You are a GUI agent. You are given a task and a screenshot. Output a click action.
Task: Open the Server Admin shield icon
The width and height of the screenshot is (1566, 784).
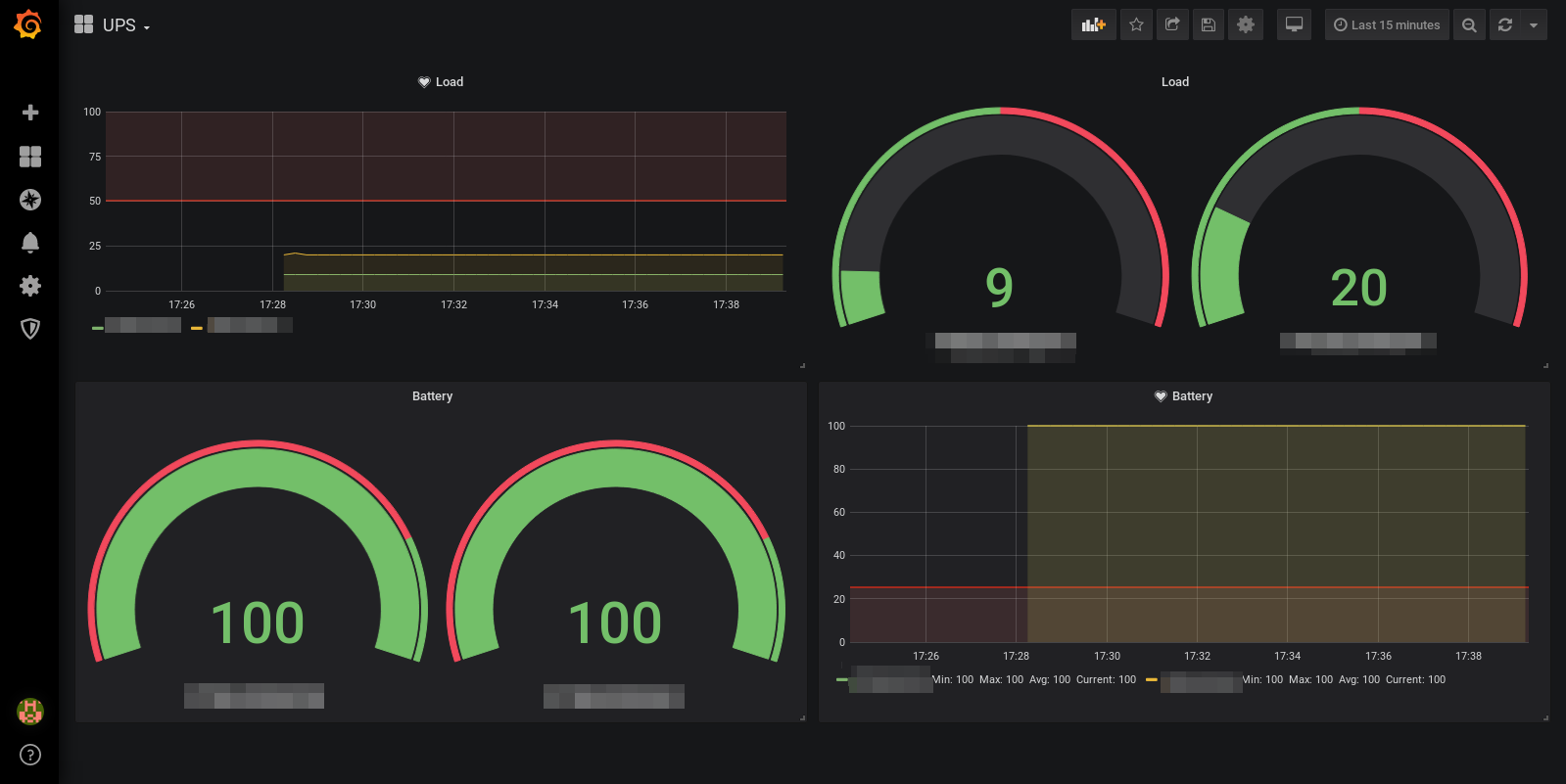(x=30, y=329)
